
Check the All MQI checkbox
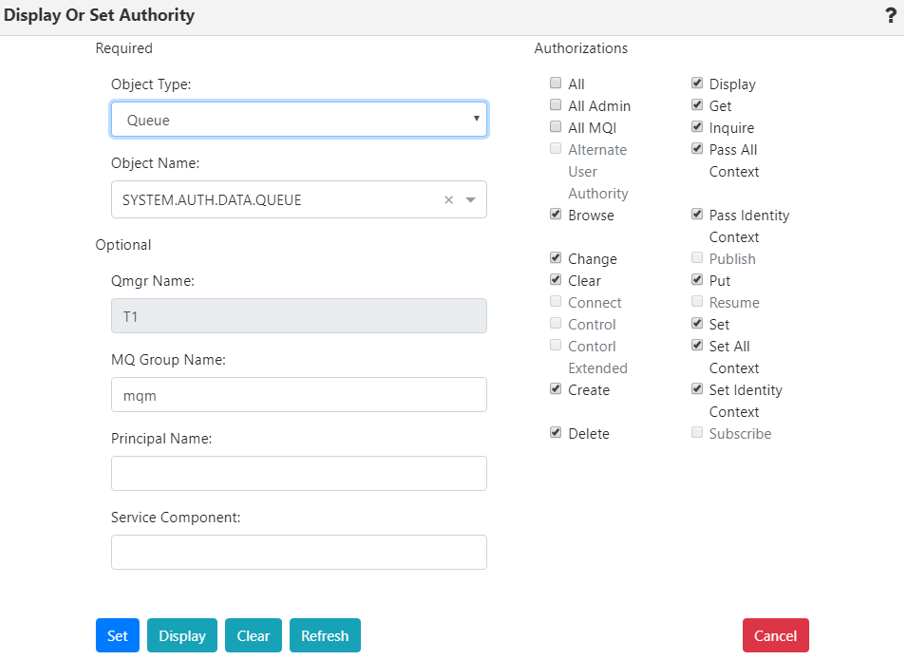pos(556,127)
